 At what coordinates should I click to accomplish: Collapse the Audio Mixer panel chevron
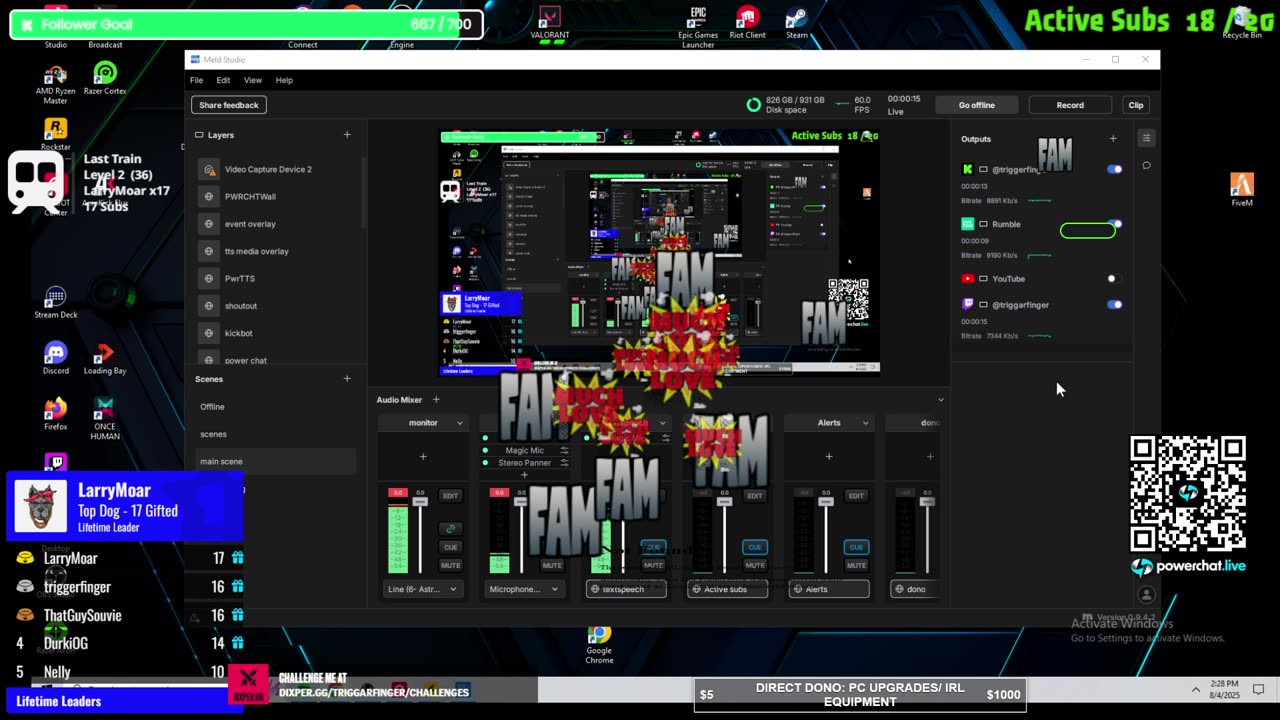940,400
